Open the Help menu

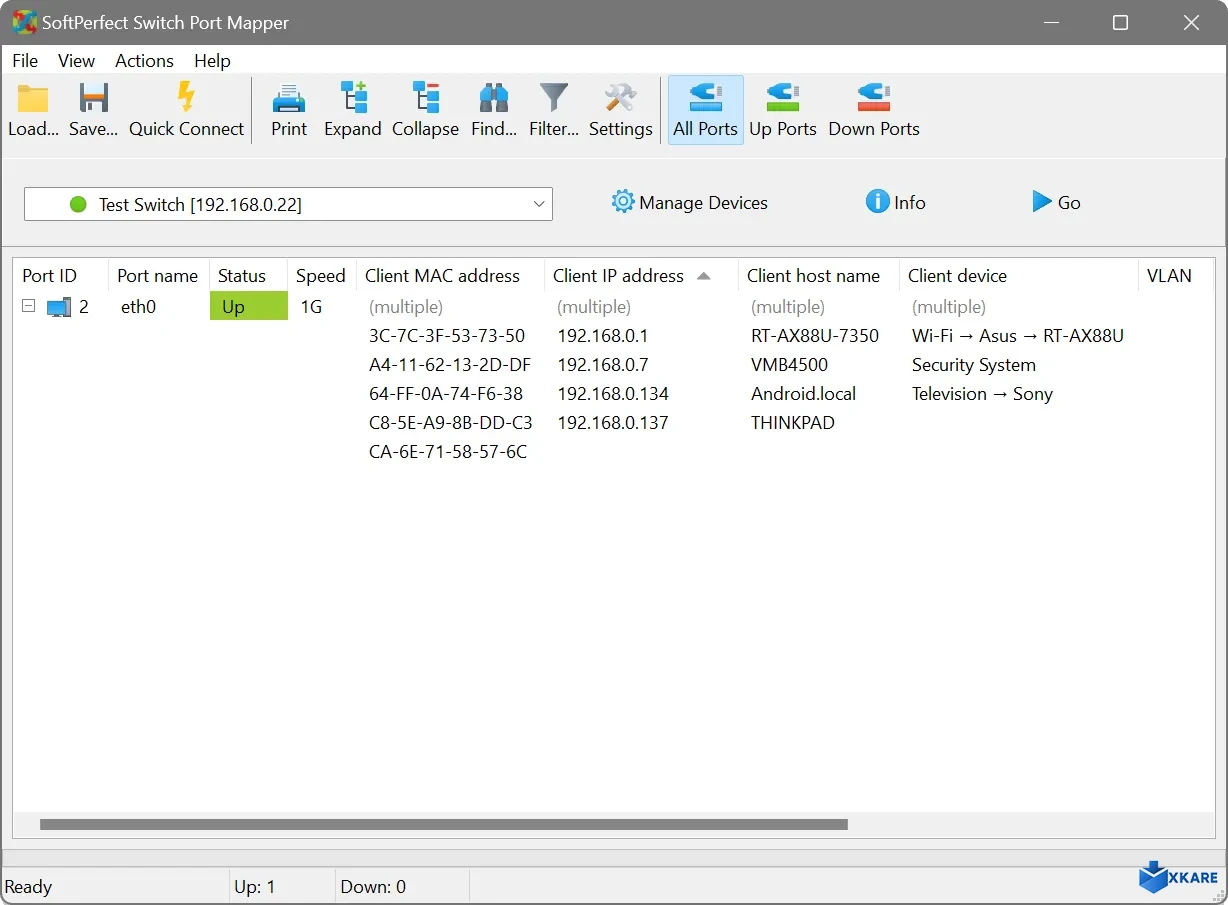(212, 61)
